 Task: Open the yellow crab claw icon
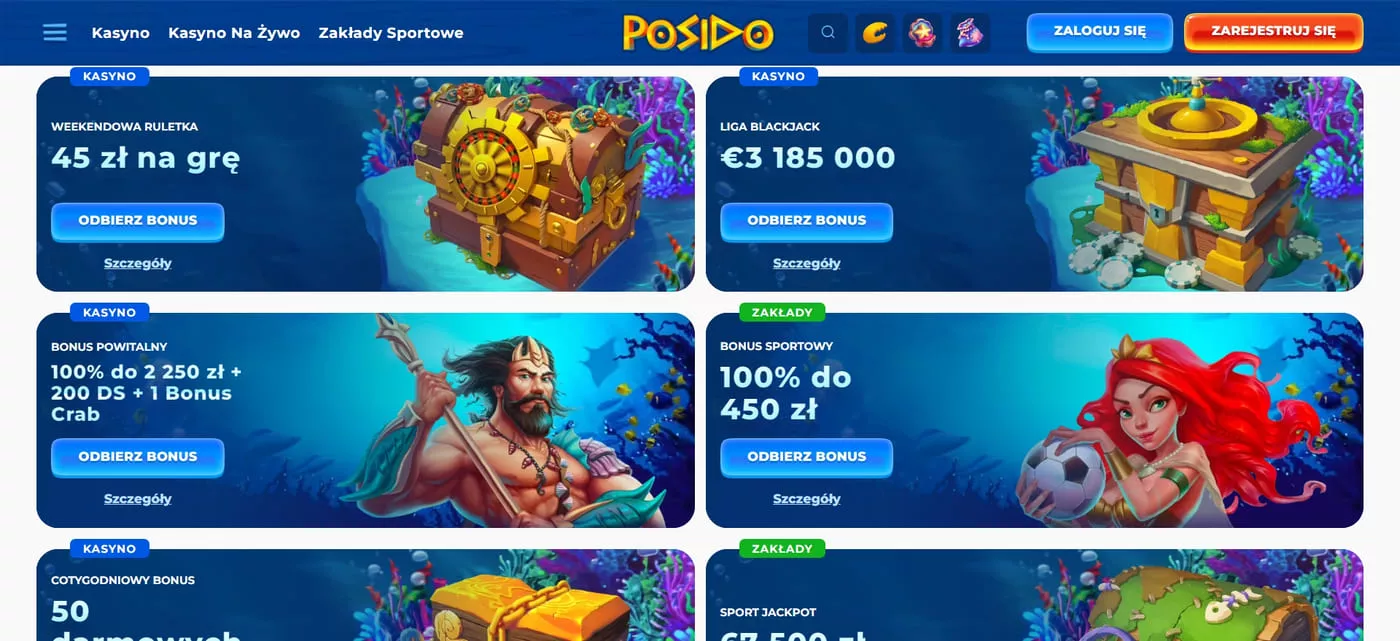(x=875, y=32)
